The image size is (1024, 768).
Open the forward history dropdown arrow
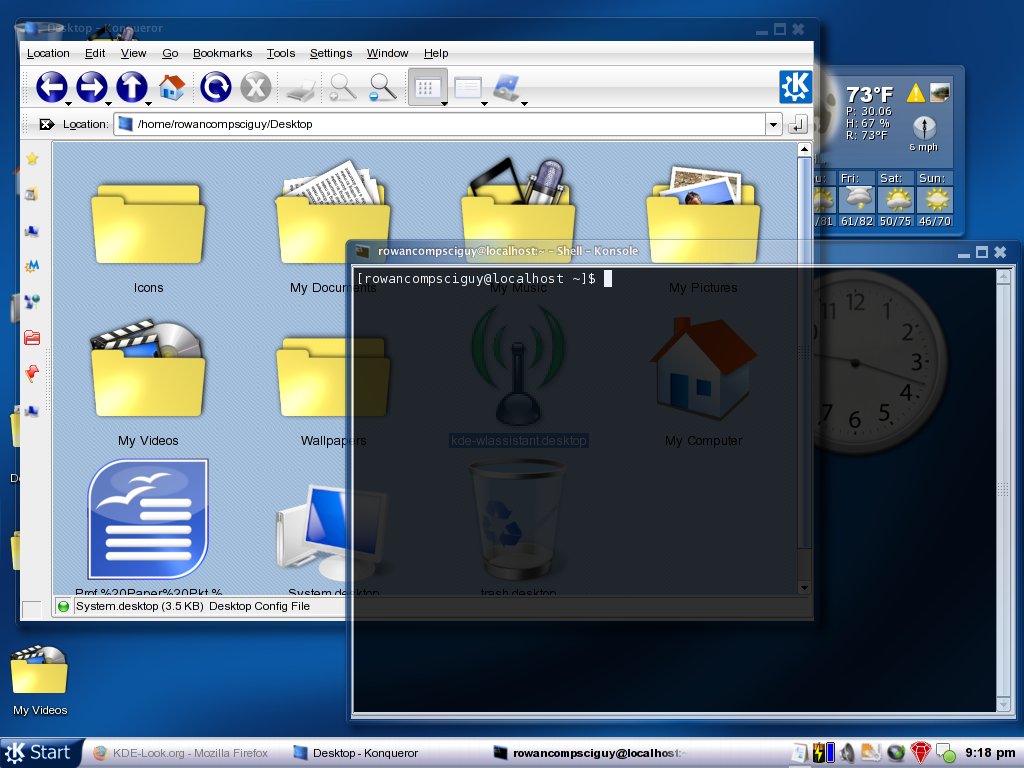pyautogui.click(x=108, y=104)
